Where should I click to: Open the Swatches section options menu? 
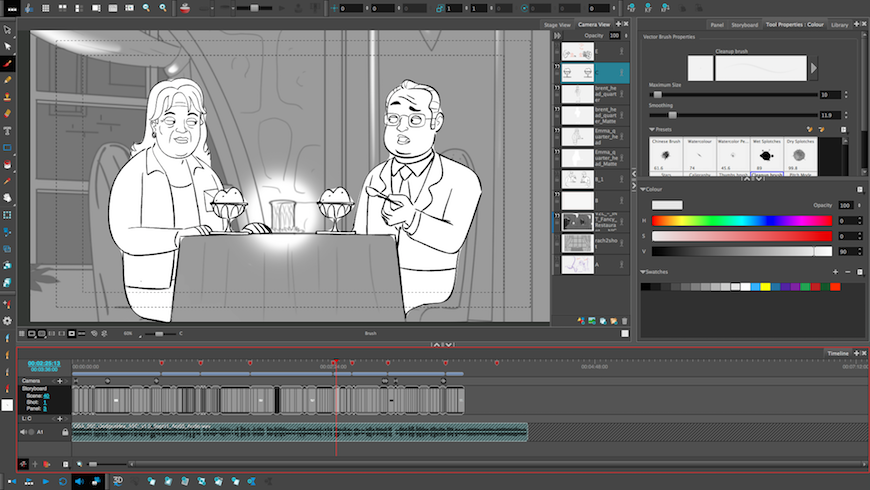coord(860,272)
